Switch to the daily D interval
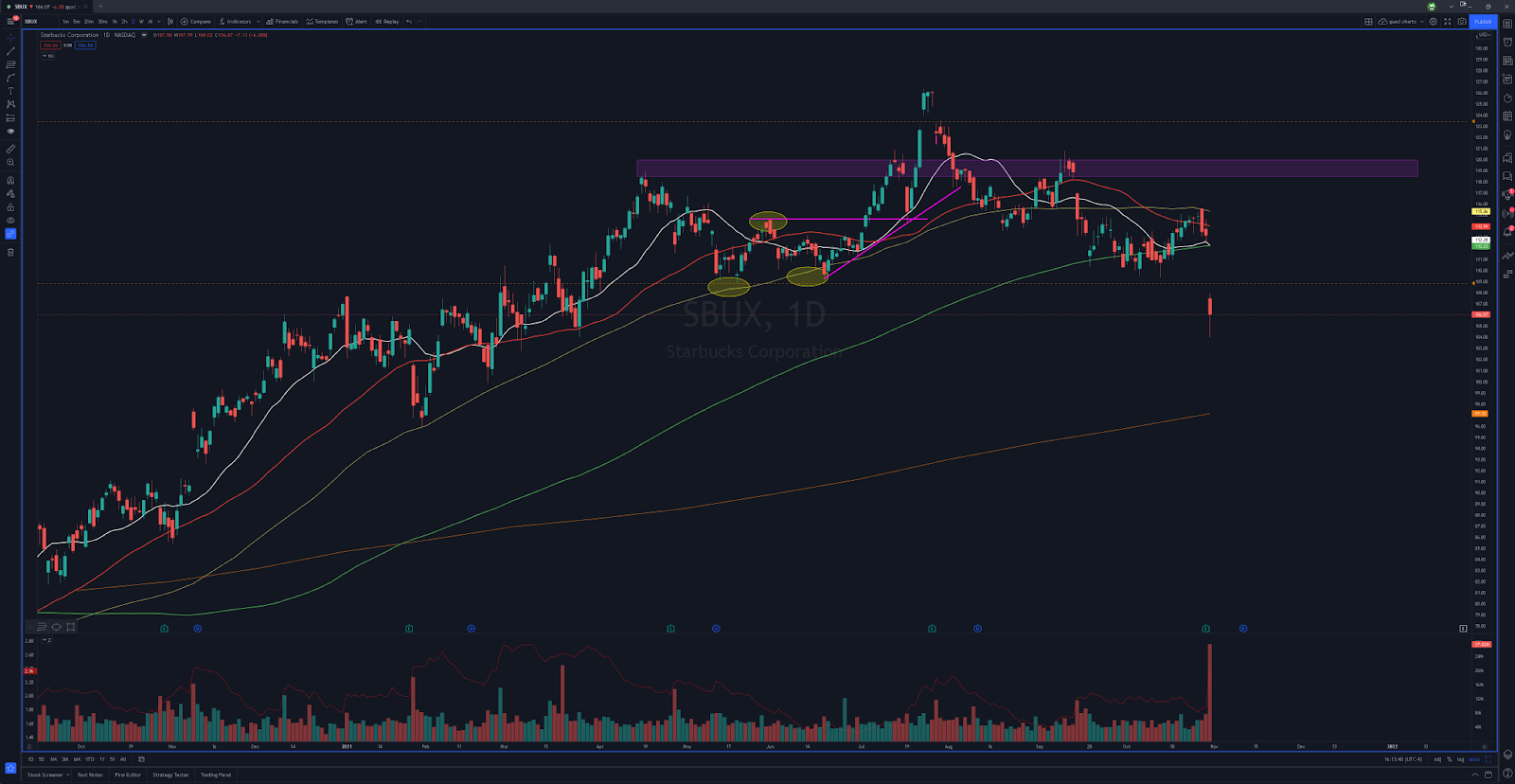 (x=133, y=21)
